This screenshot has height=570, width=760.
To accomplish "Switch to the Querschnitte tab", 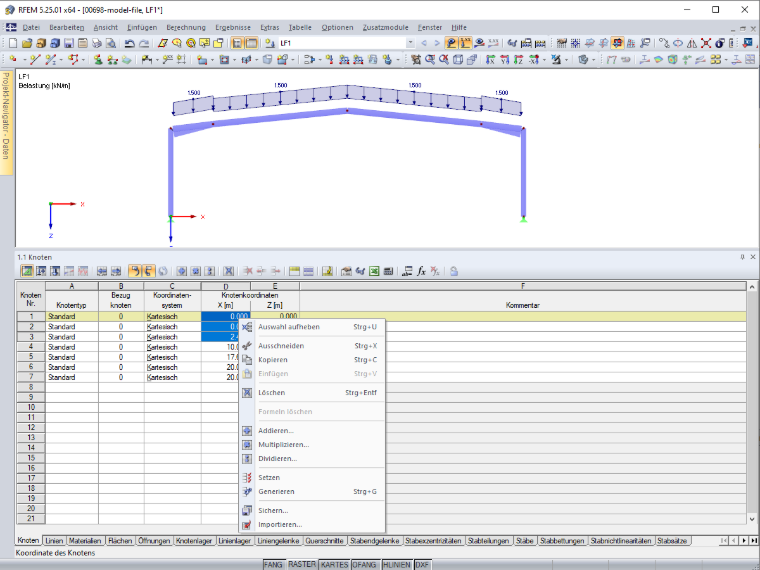I will coord(325,540).
